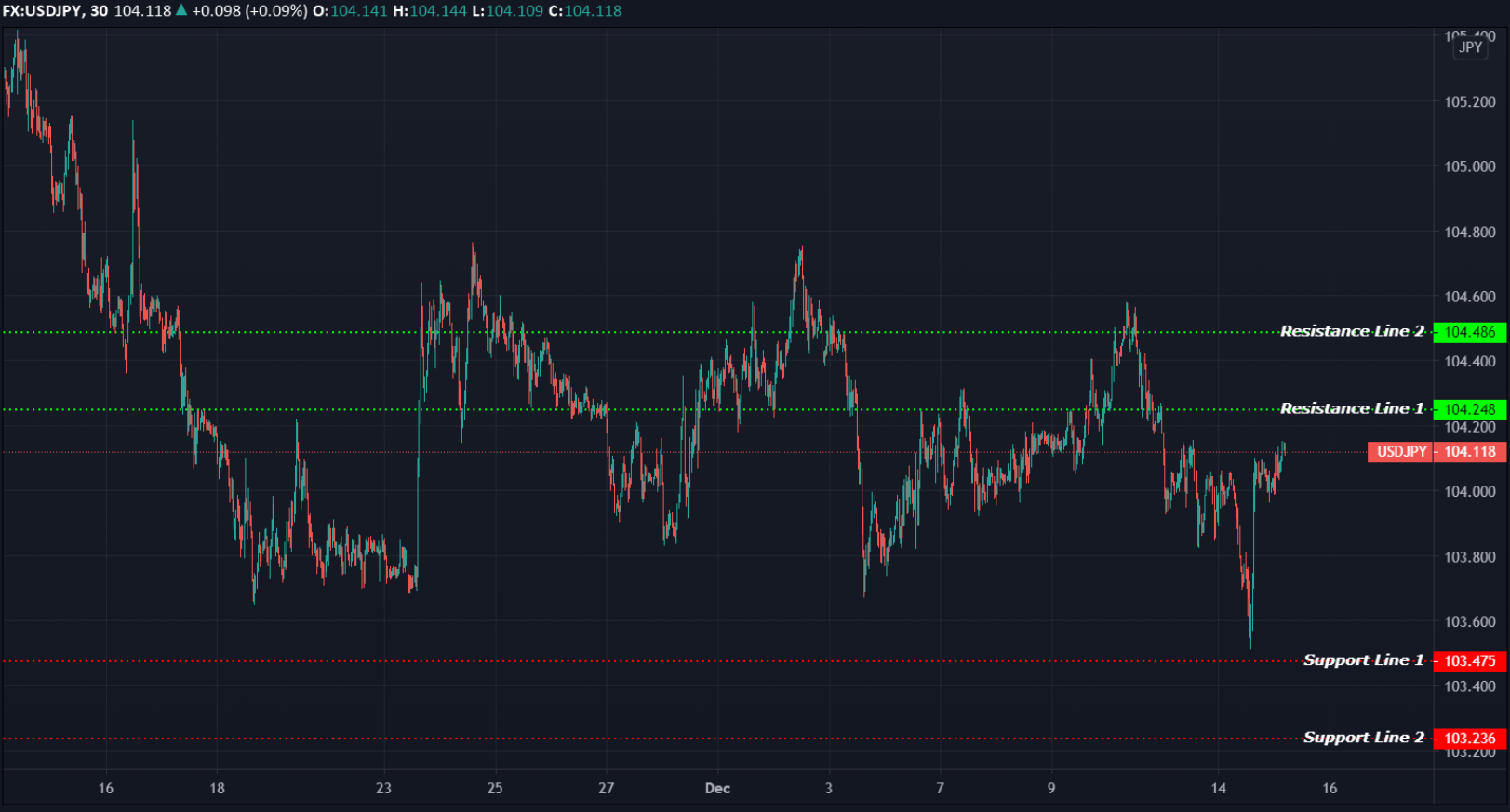The image size is (1510, 812).
Task: Click the +0.098 (+0.09%) change value
Action: [x=249, y=11]
